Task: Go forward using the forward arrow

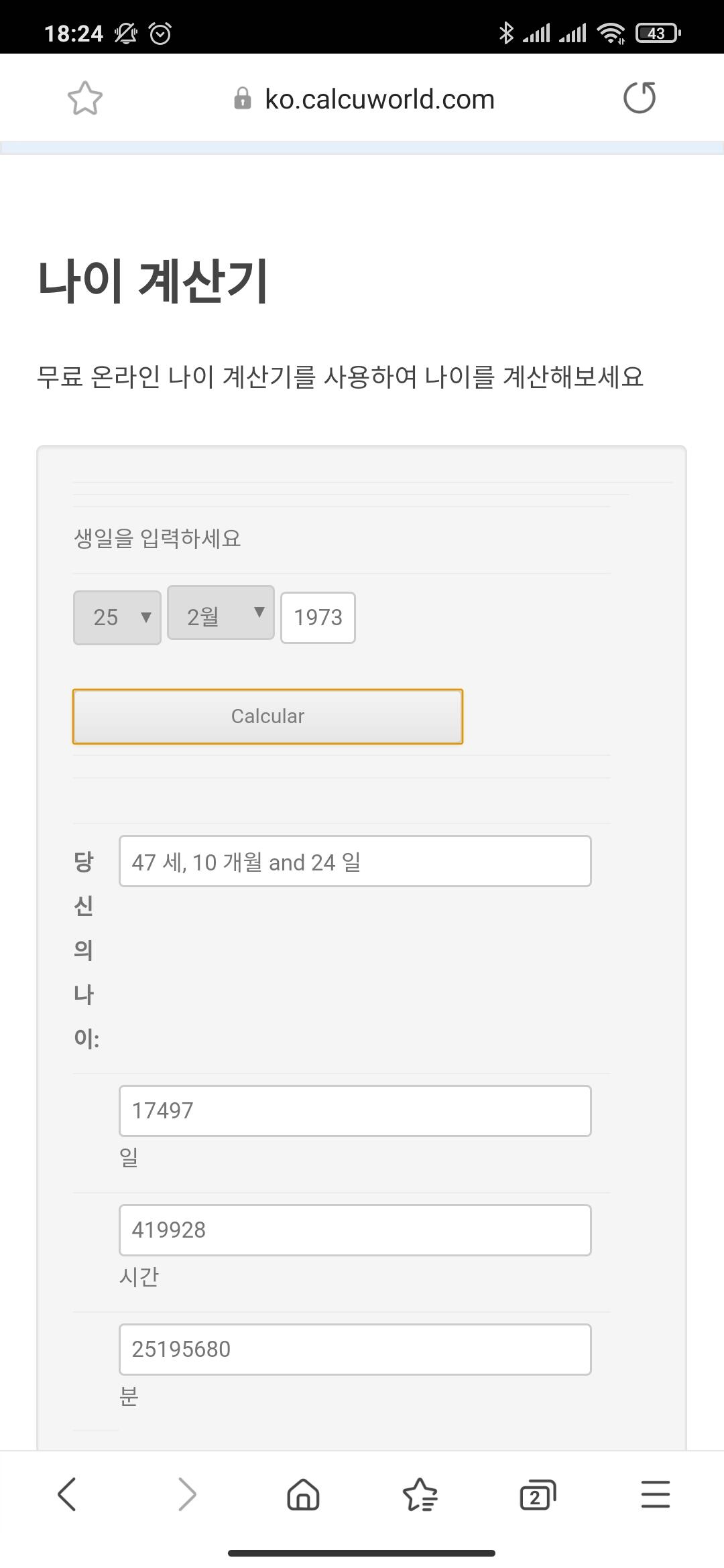Action: point(186,1494)
